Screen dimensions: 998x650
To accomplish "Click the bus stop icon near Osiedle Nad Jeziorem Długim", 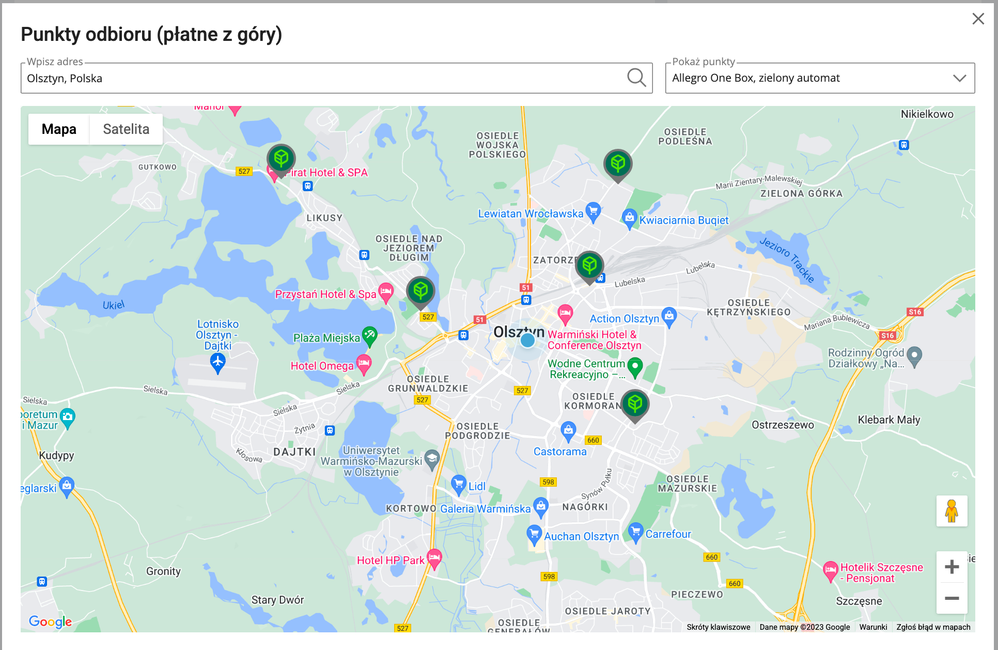I will tap(364, 255).
